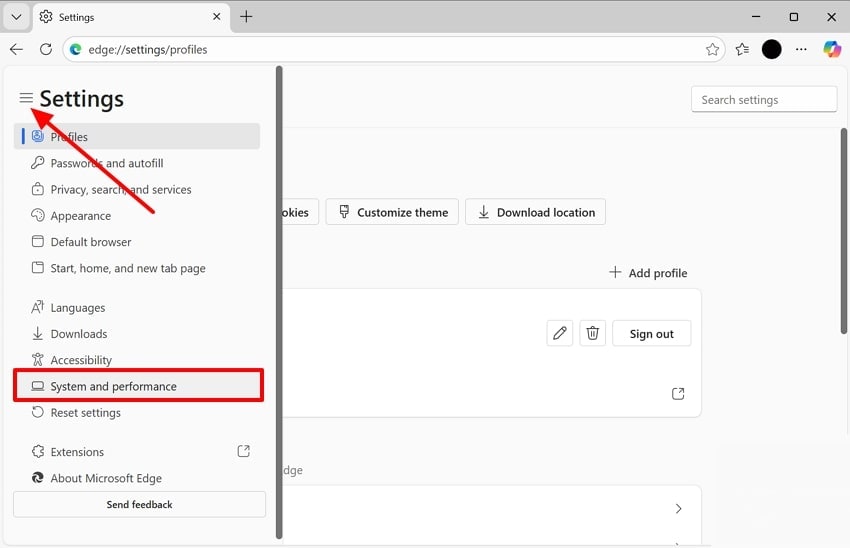Viewport: 850px width, 548px height.
Task: Click the Extensions external link icon
Action: pos(243,451)
